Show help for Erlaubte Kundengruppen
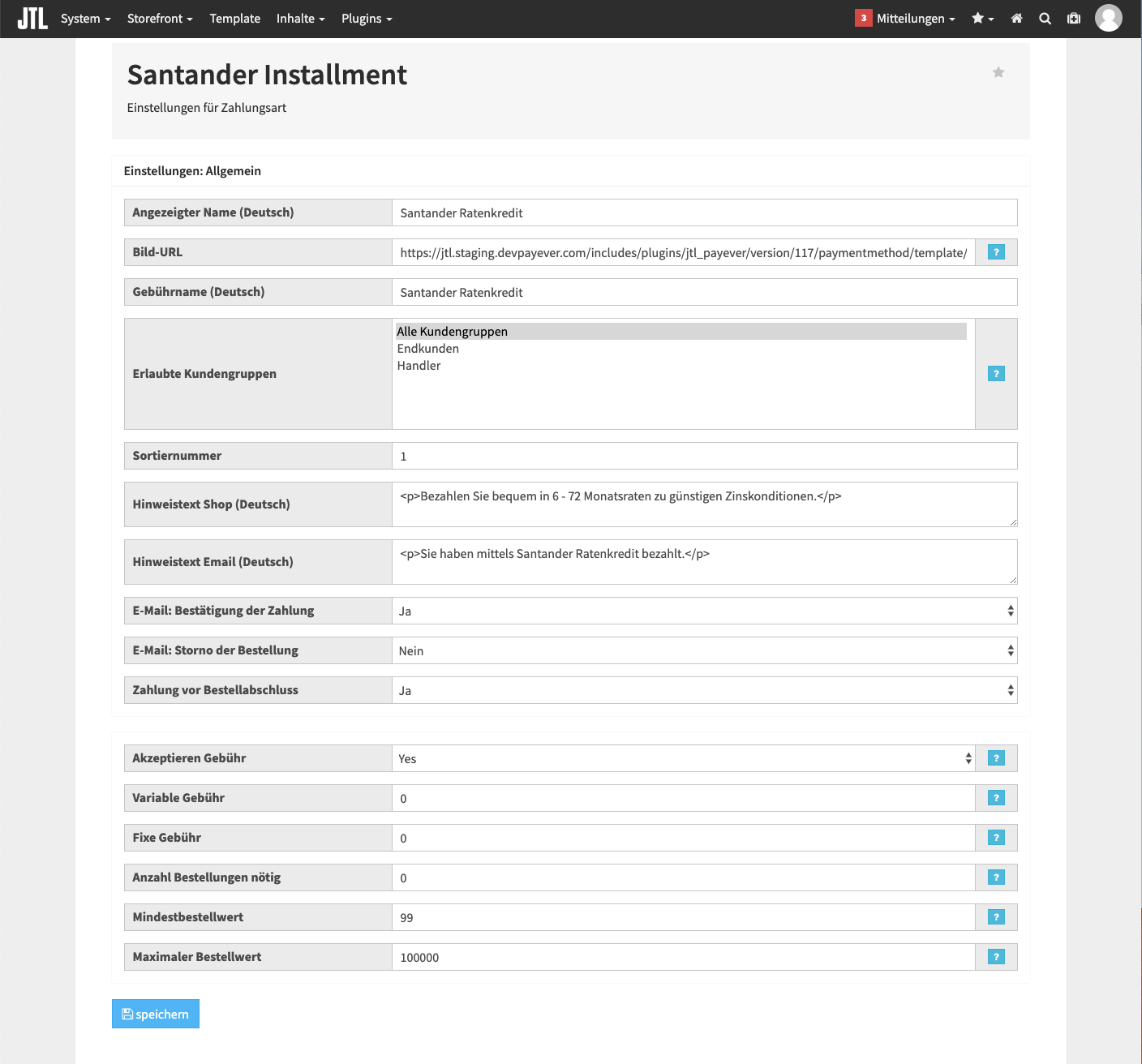Screen dimensions: 1142x1064 click(x=996, y=374)
